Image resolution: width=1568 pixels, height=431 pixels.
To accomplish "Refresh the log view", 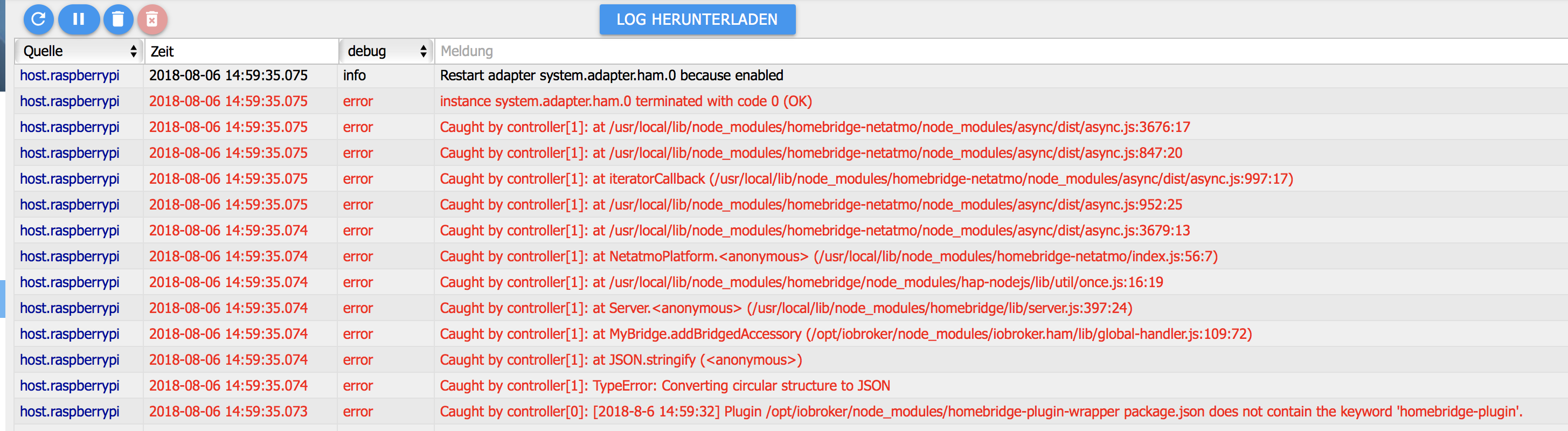I will coord(38,19).
